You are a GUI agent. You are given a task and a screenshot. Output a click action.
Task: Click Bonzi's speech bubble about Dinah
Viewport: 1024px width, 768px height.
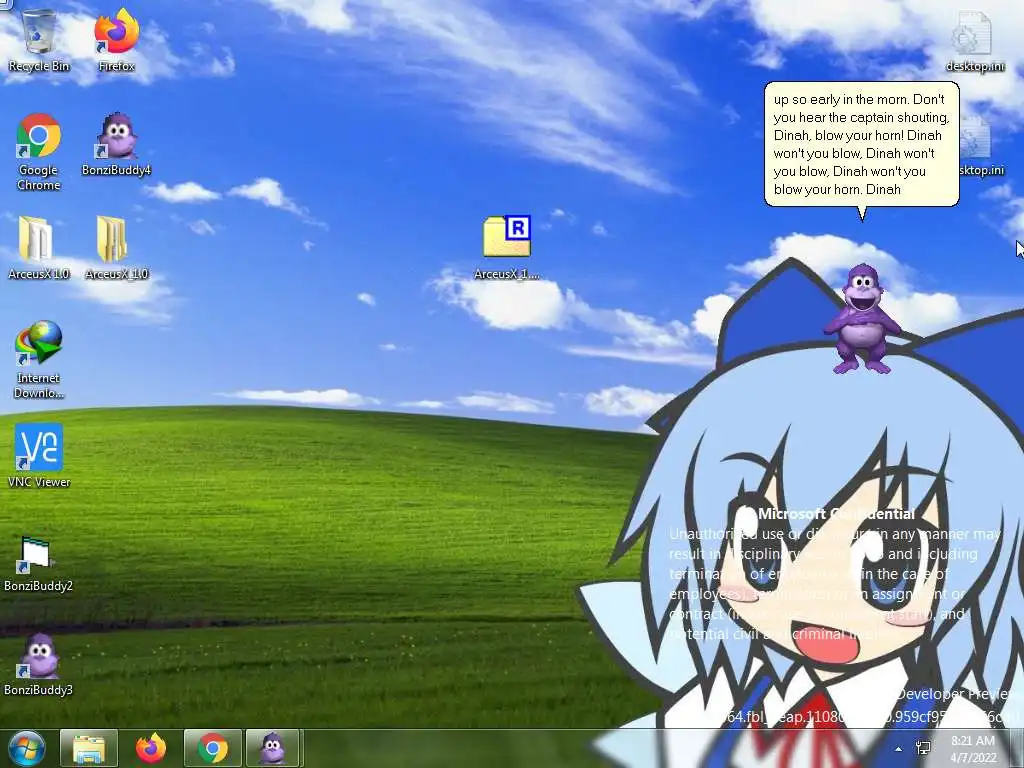[x=861, y=144]
